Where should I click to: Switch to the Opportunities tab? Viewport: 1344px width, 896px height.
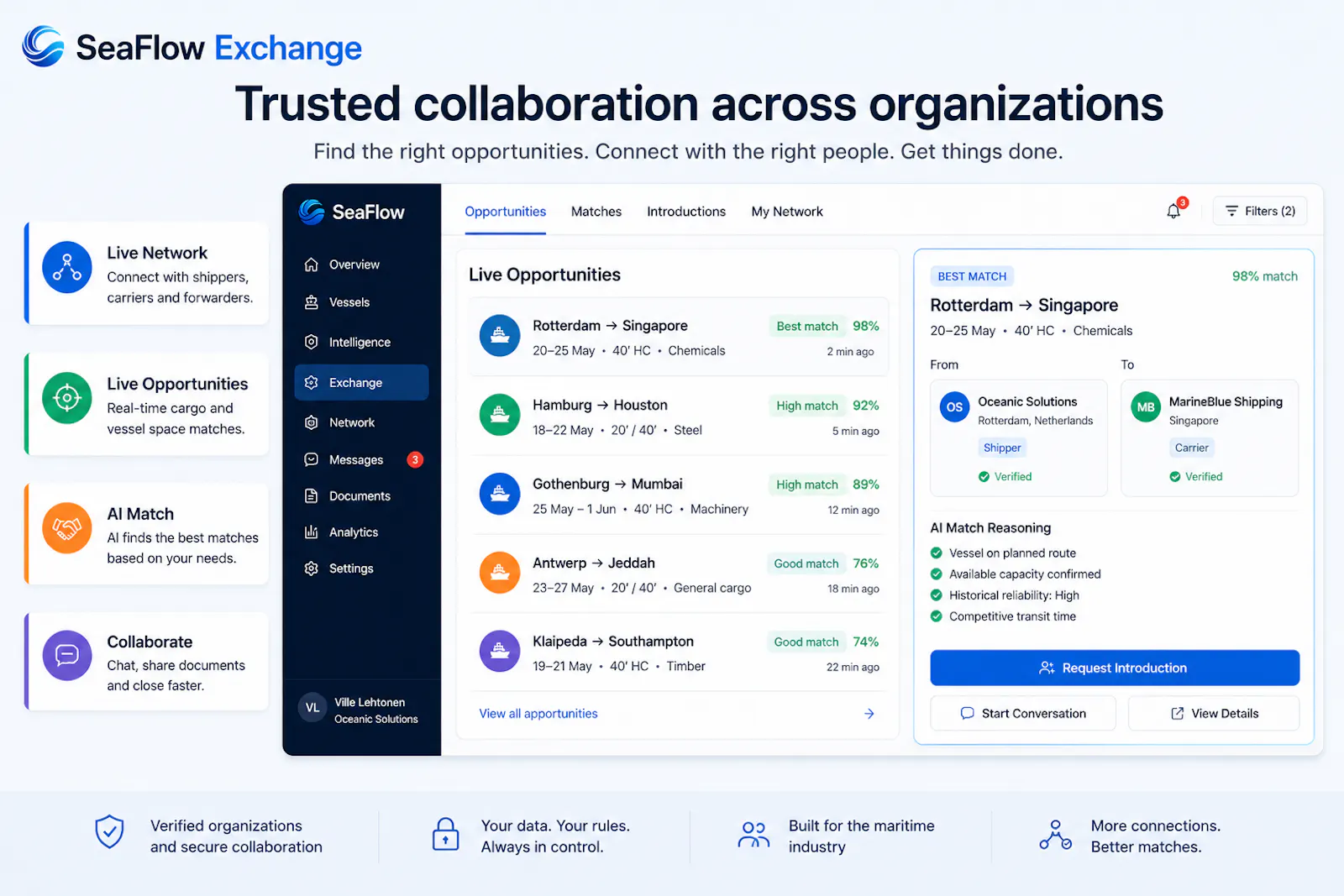(x=505, y=212)
